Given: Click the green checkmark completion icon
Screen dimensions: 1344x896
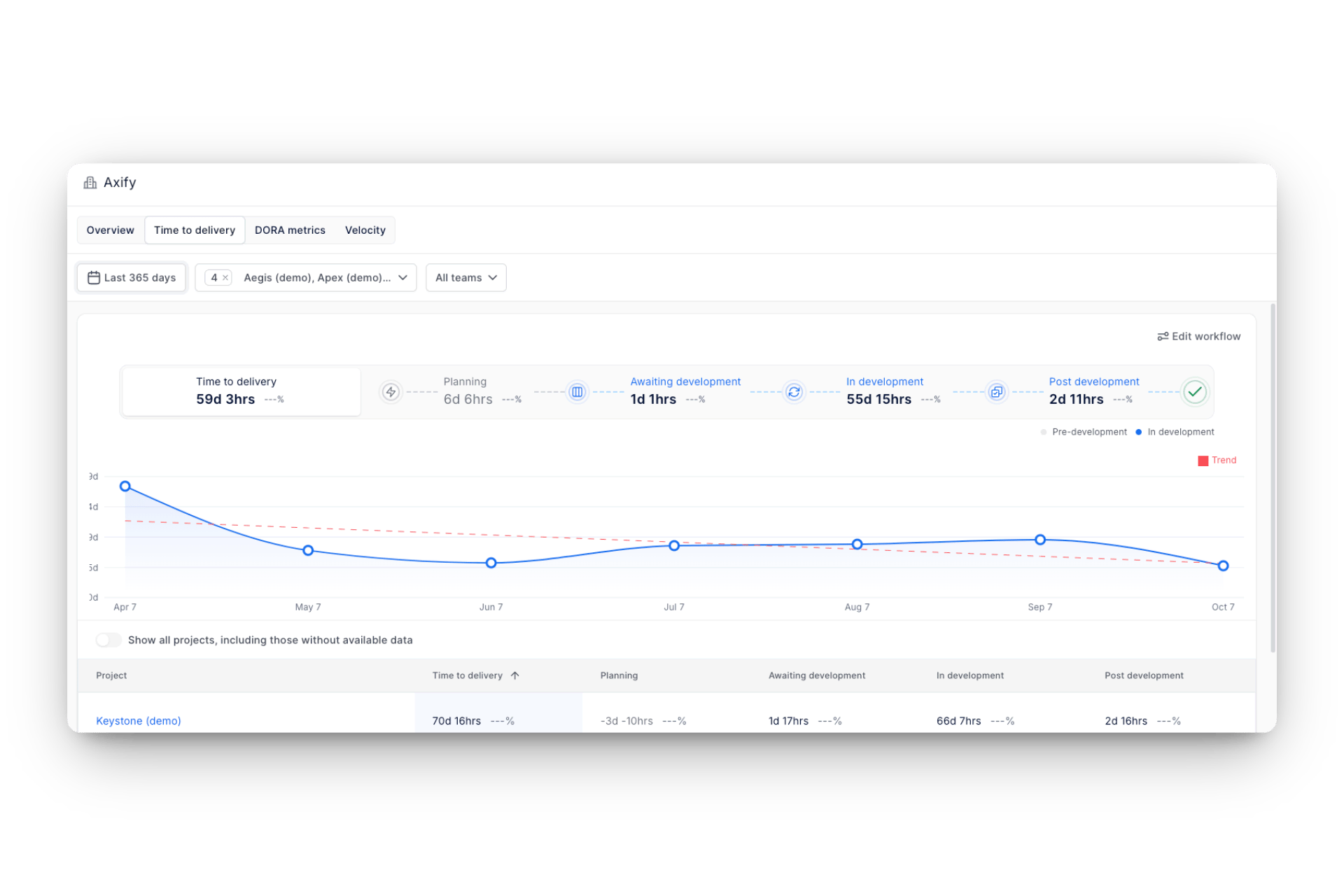Looking at the screenshot, I should click(x=1196, y=392).
